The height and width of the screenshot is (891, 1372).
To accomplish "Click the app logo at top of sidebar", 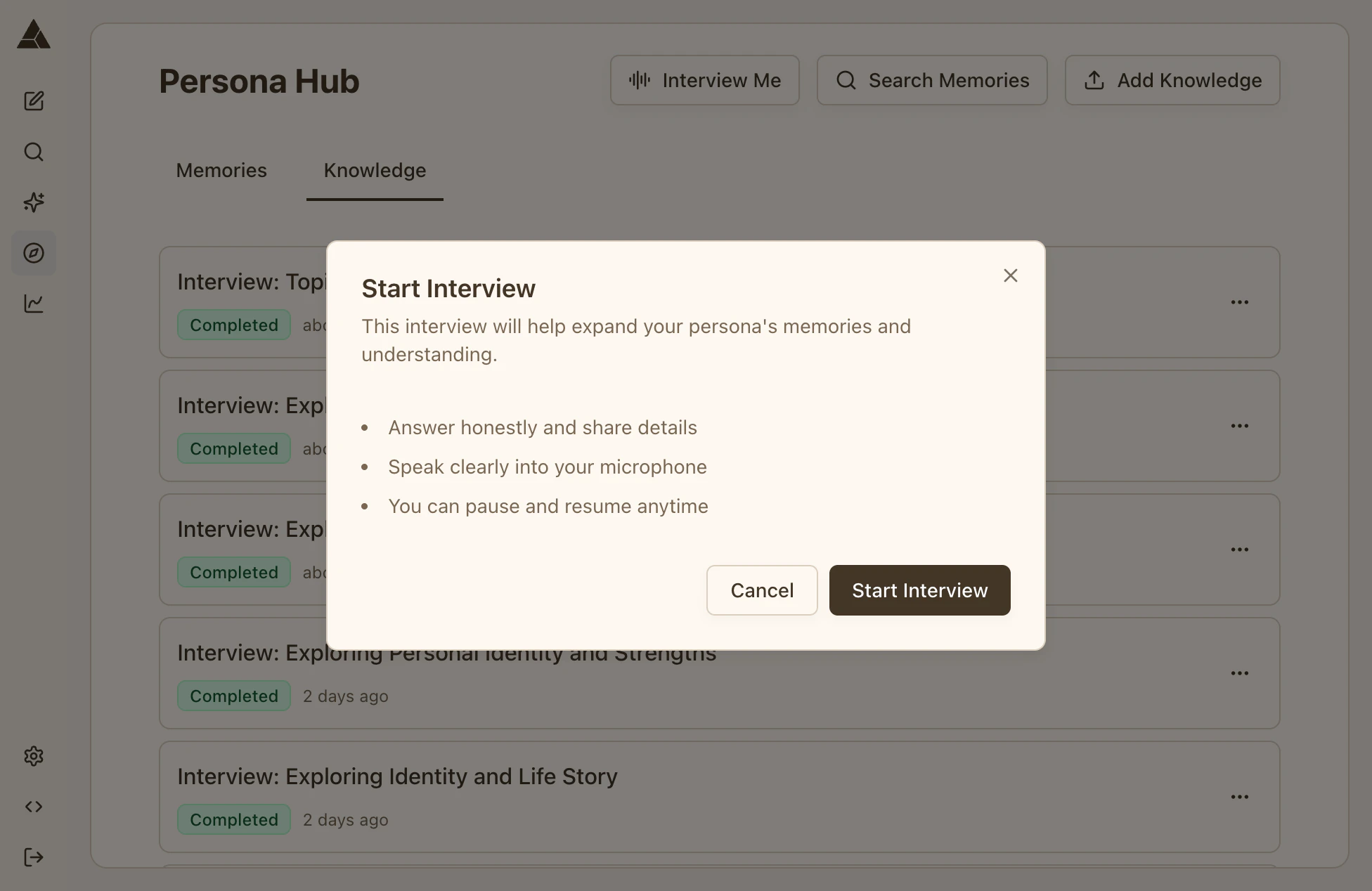I will 33,34.
